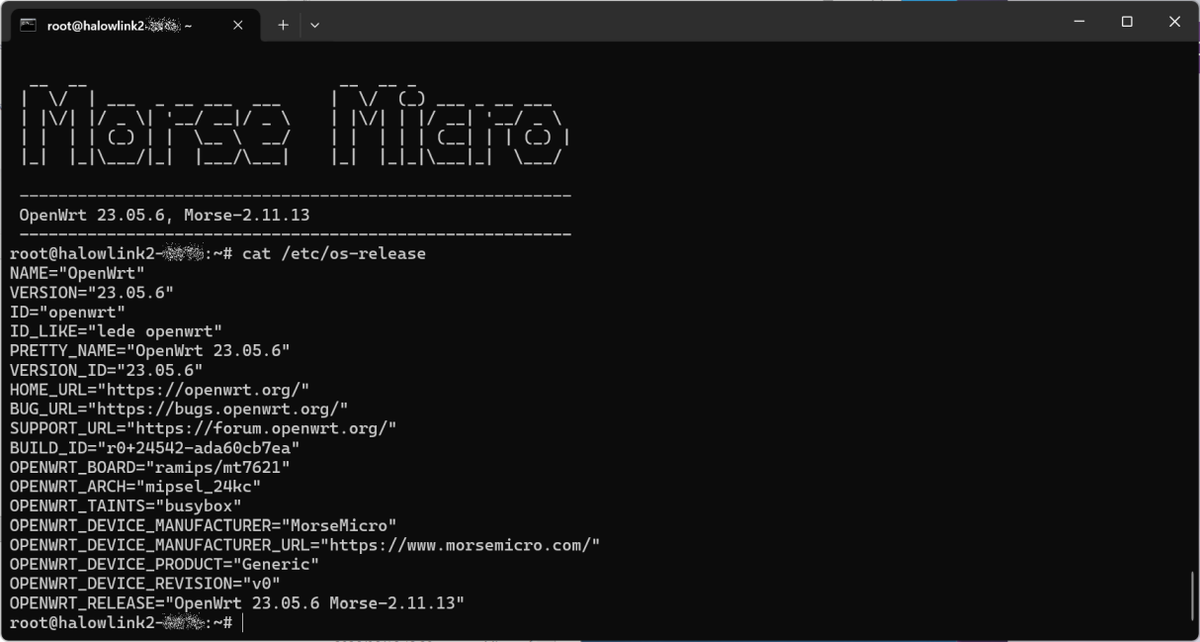Click the OPENWRT_RELEASE="OpenWrt 23.05.6 Morse-2.11.13" line
1200x642 pixels.
coord(238,603)
